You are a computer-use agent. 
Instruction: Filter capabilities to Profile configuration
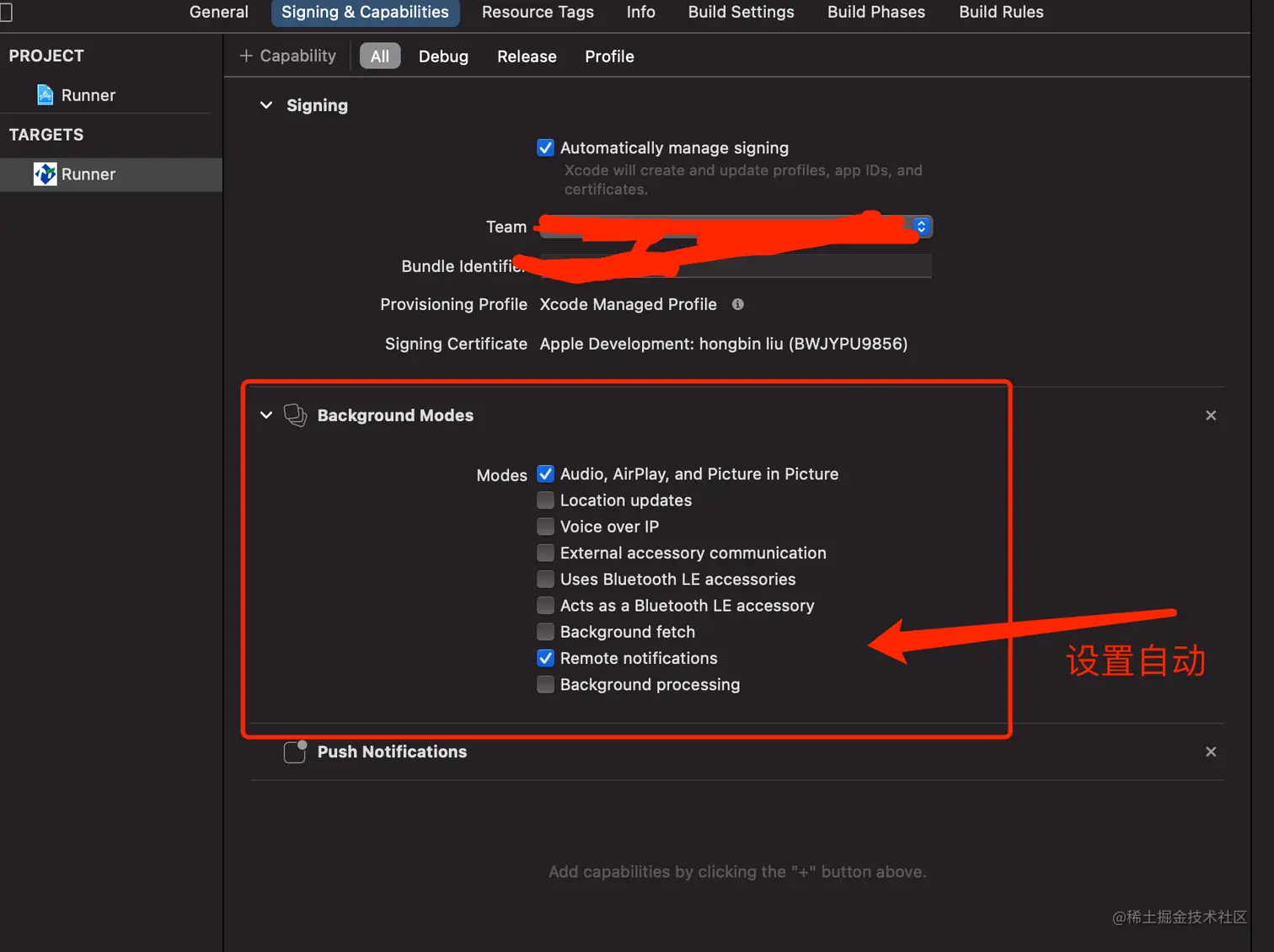[x=609, y=56]
